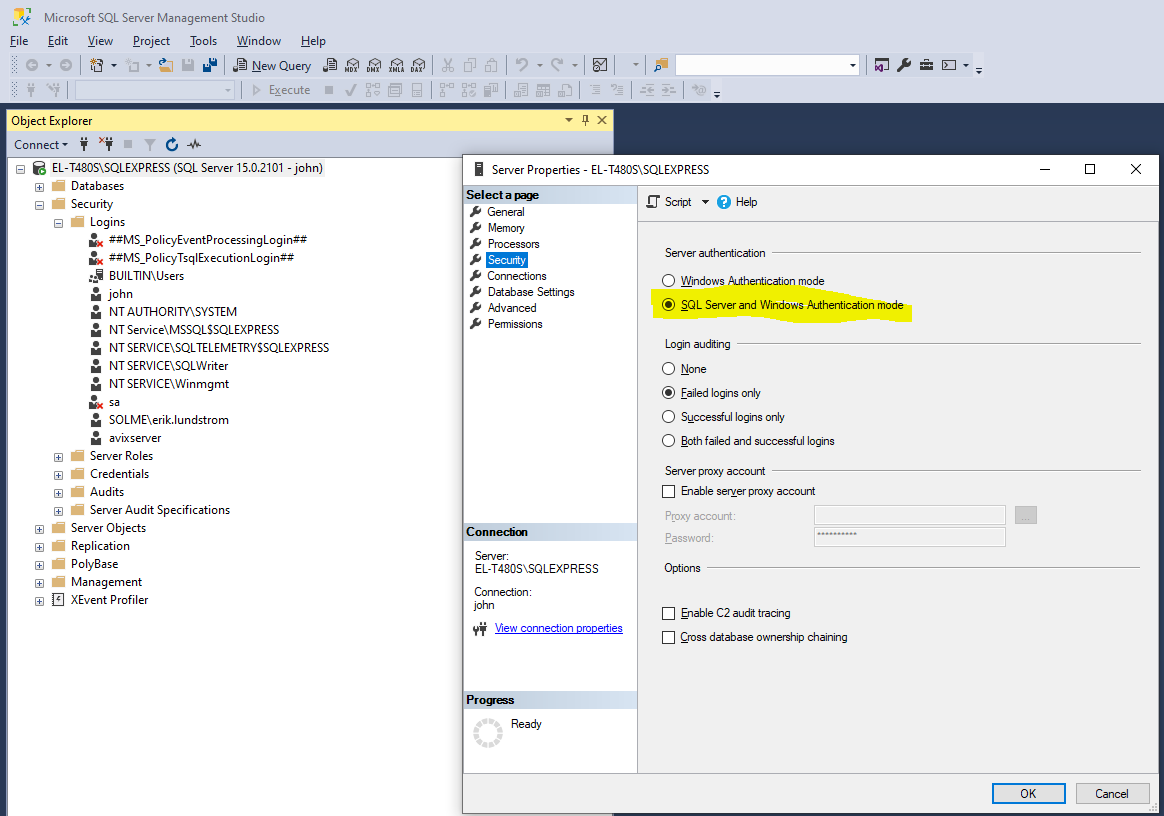Image resolution: width=1164 pixels, height=816 pixels.
Task: Expand the Databases node
Action: tap(40, 186)
